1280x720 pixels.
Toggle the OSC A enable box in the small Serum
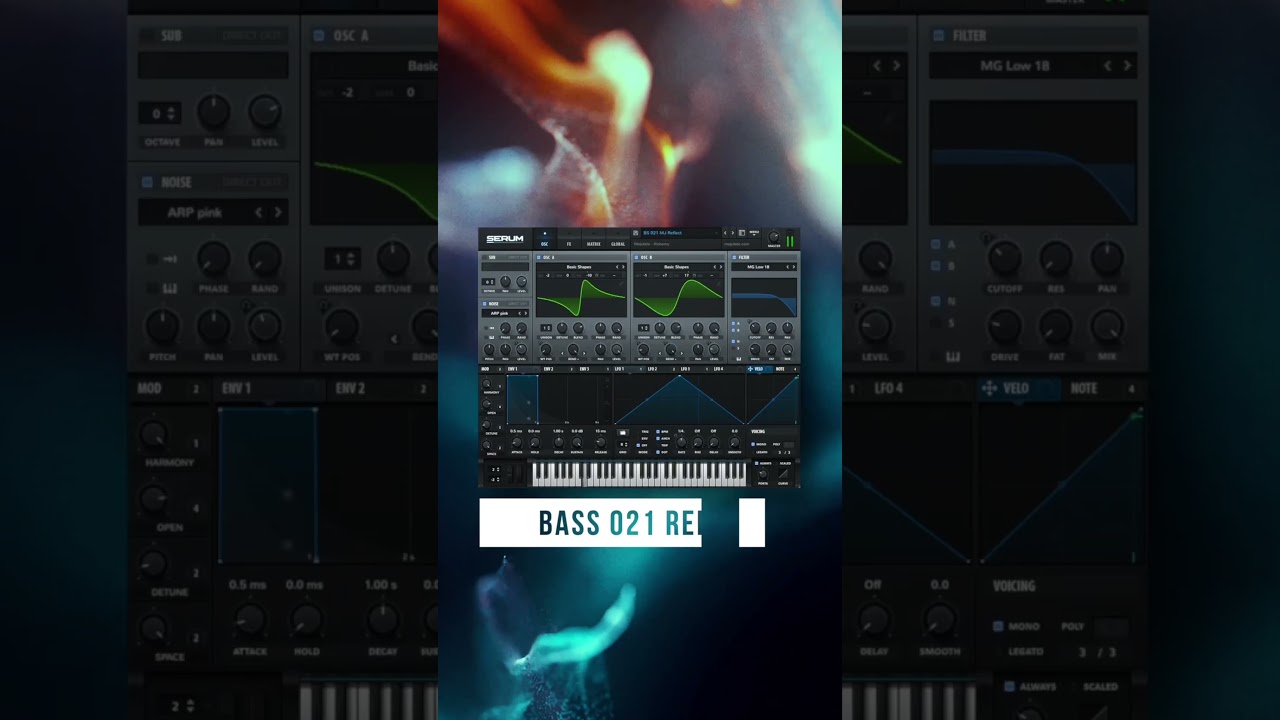coord(538,257)
